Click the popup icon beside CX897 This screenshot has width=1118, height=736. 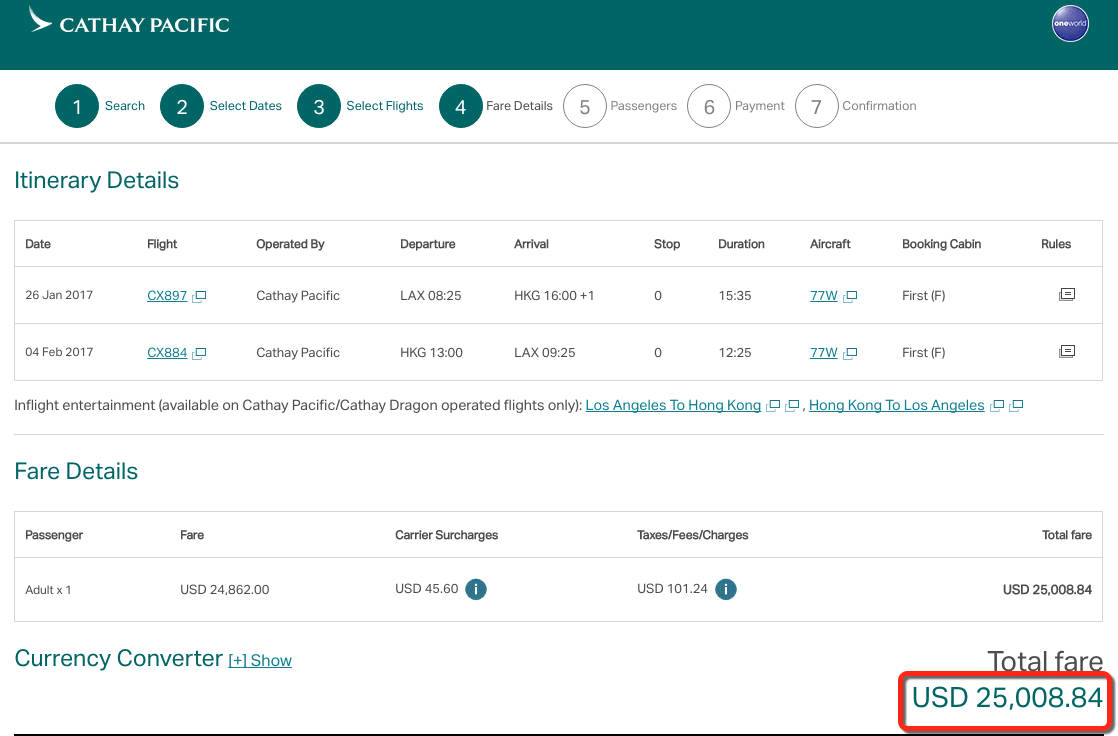coord(199,296)
